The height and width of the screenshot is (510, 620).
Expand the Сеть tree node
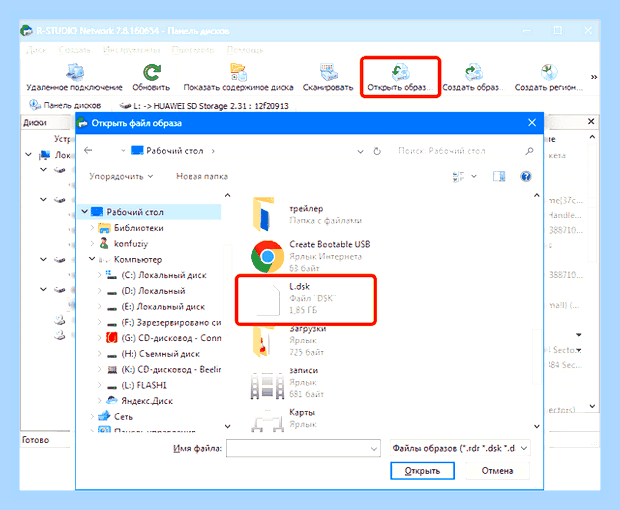point(92,416)
